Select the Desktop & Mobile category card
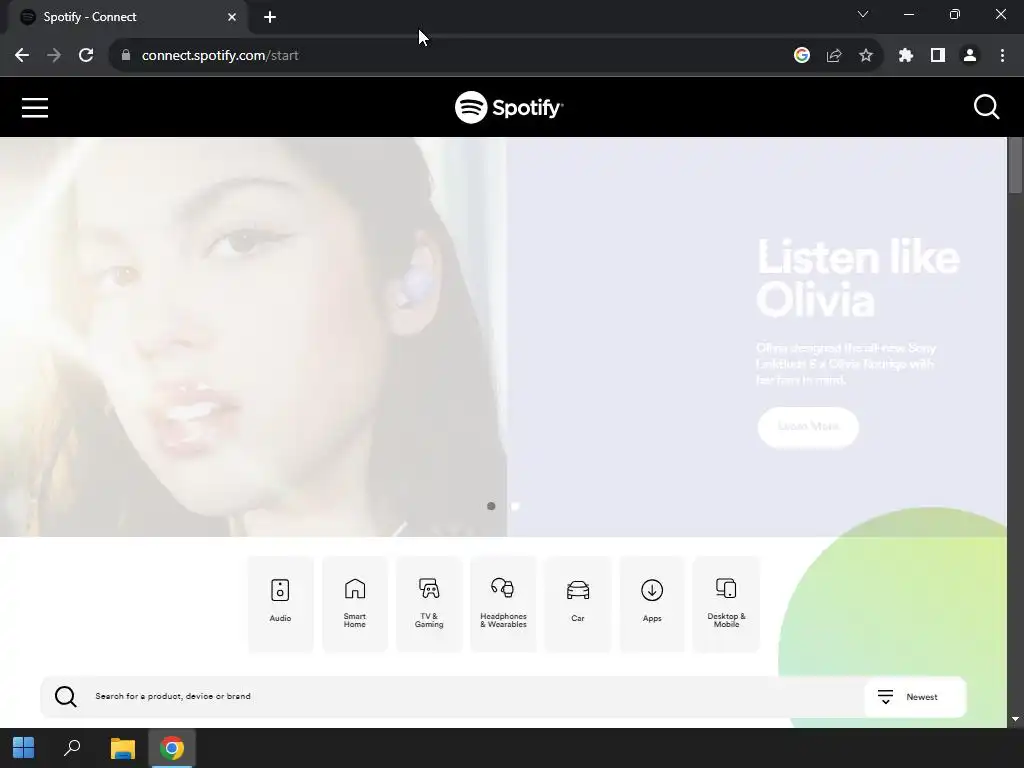The image size is (1024, 768). coord(726,603)
